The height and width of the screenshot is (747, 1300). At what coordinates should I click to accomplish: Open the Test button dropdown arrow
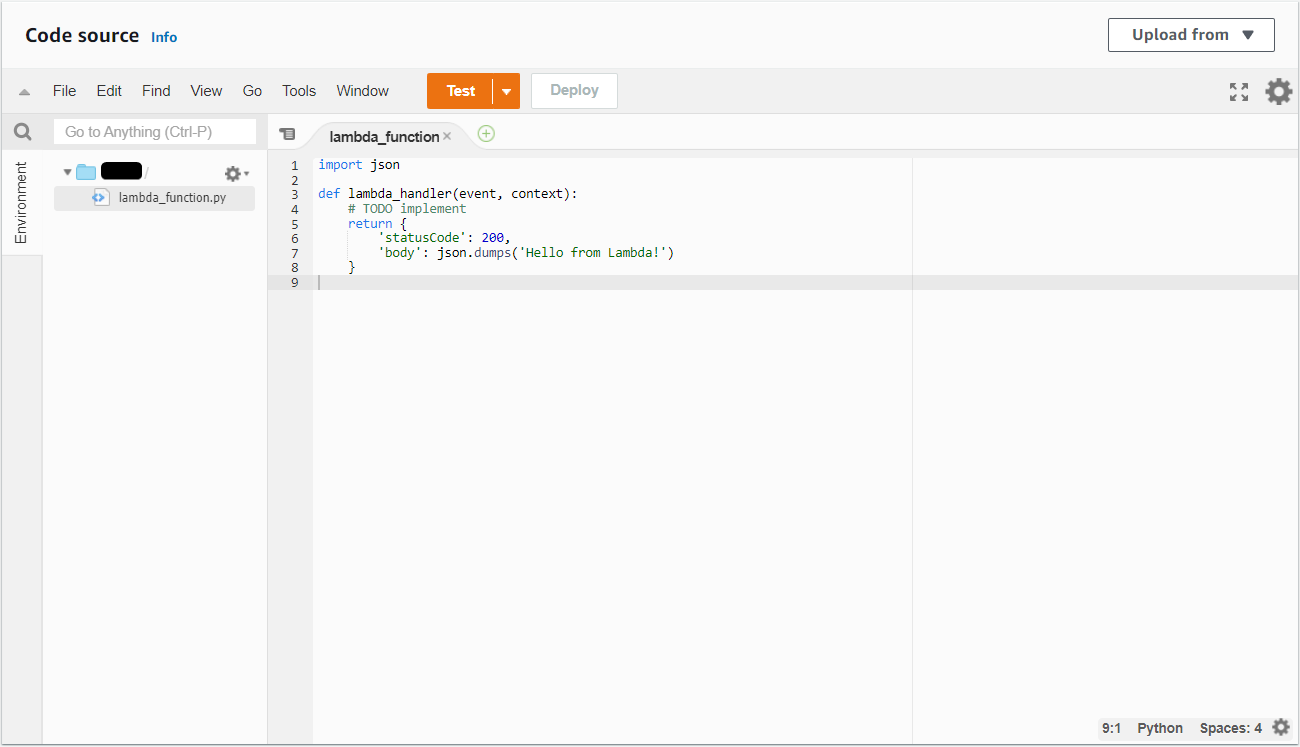[506, 91]
